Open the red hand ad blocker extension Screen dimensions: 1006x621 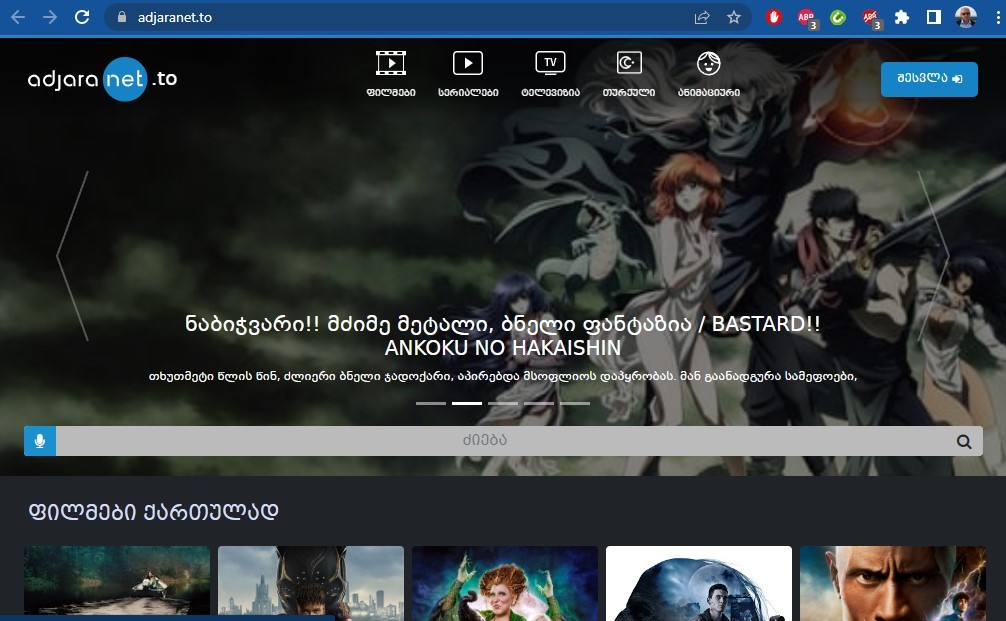[774, 17]
